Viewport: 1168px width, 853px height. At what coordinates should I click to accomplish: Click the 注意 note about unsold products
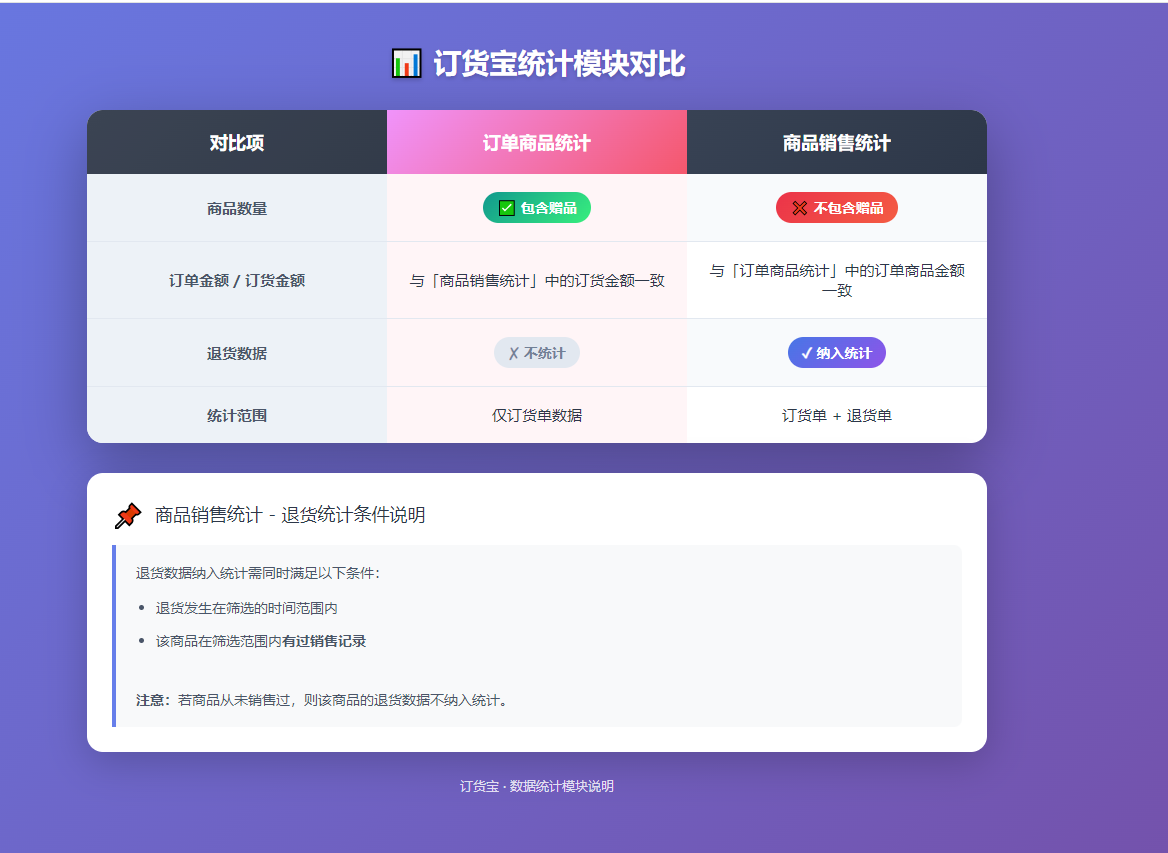[322, 700]
